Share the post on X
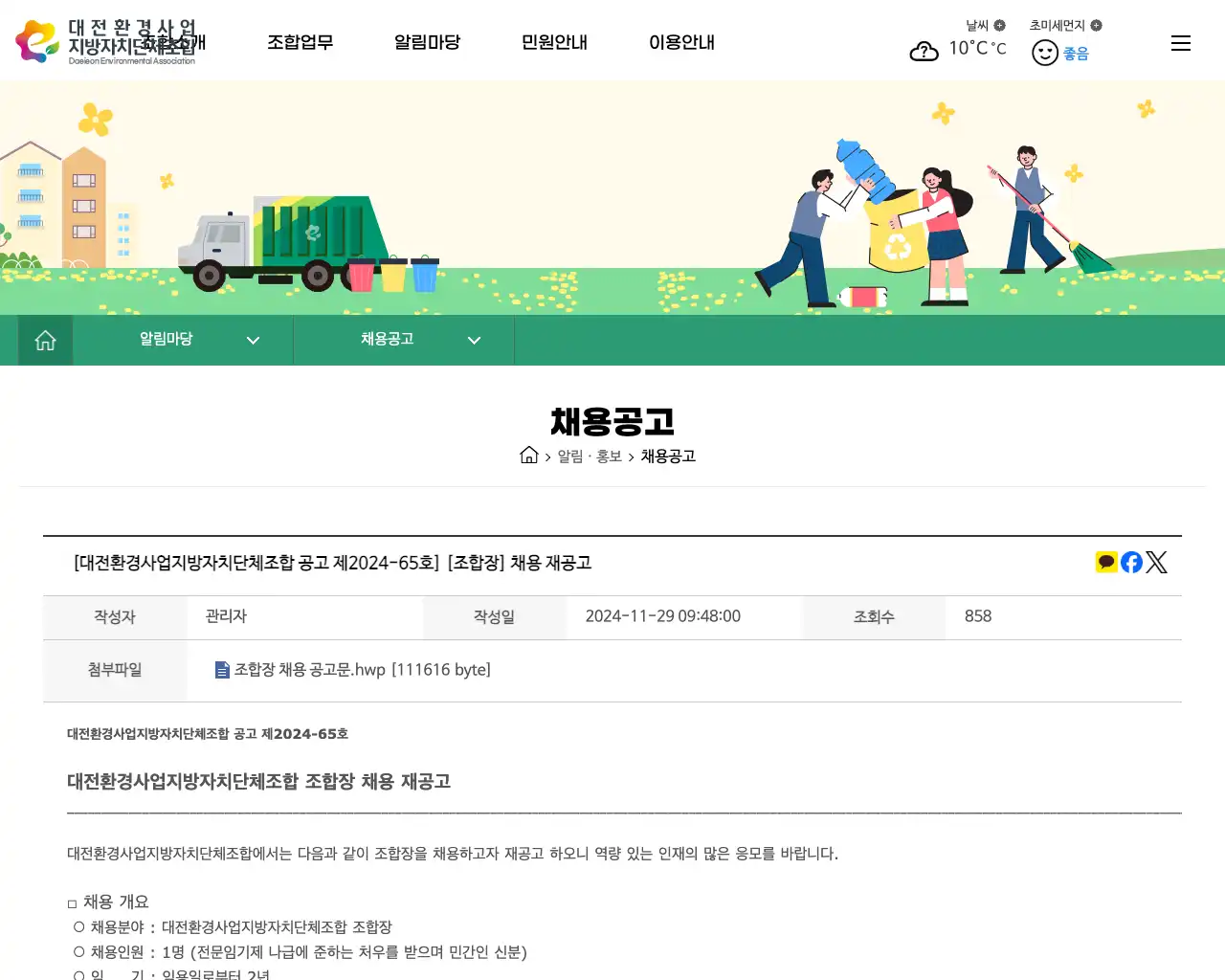1225x980 pixels. pyautogui.click(x=1156, y=562)
